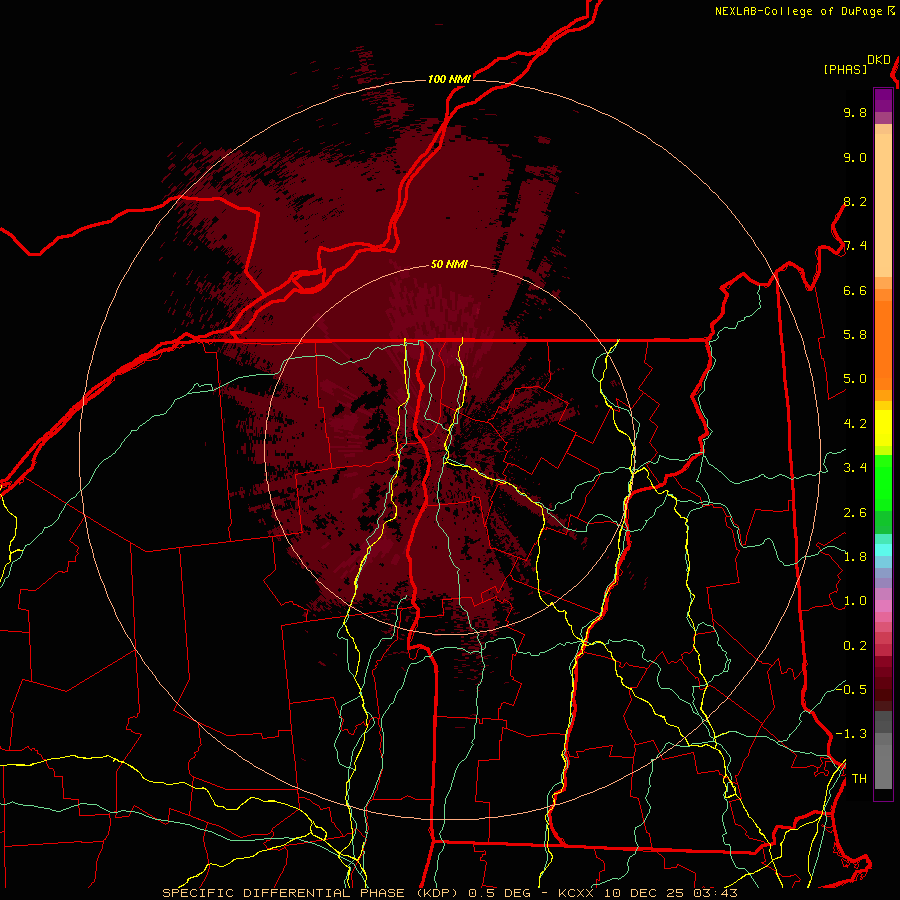Click the 7.4 legend value
This screenshot has width=900, height=900.
tap(855, 246)
